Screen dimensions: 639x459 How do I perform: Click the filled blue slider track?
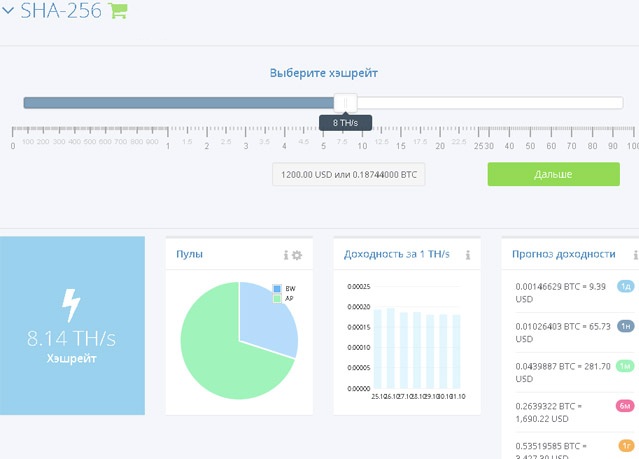[178, 103]
